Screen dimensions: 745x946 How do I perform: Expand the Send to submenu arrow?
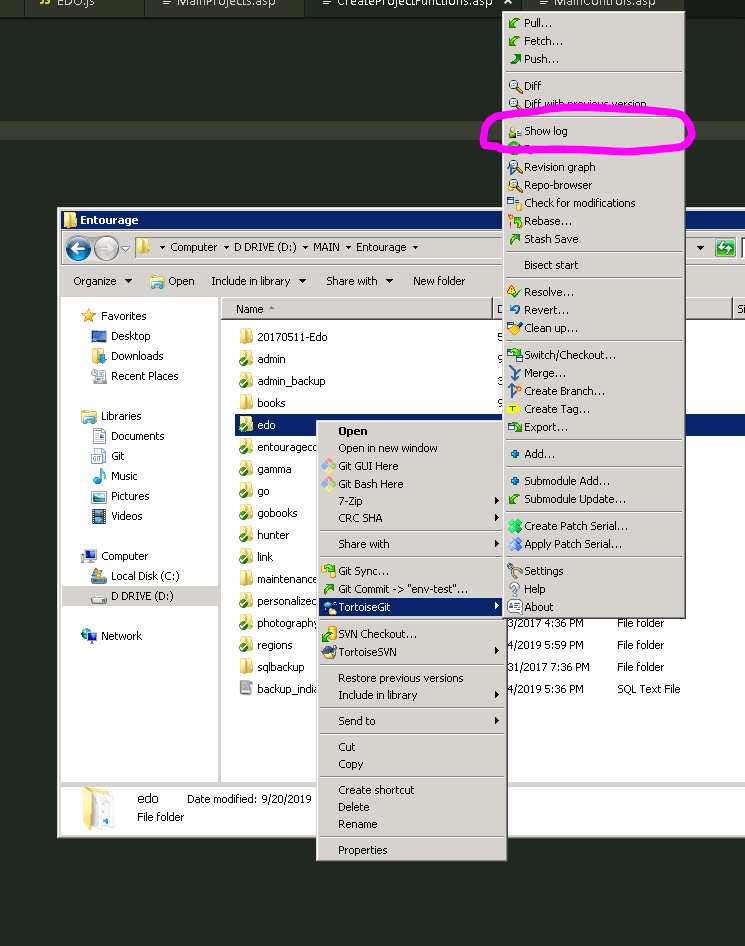(x=496, y=721)
